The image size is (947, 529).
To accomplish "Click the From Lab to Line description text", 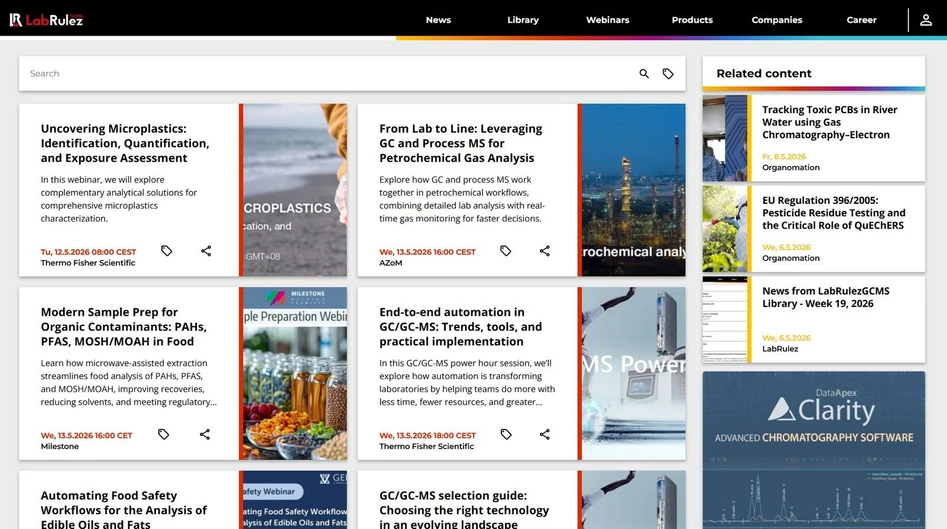I will click(x=462, y=199).
